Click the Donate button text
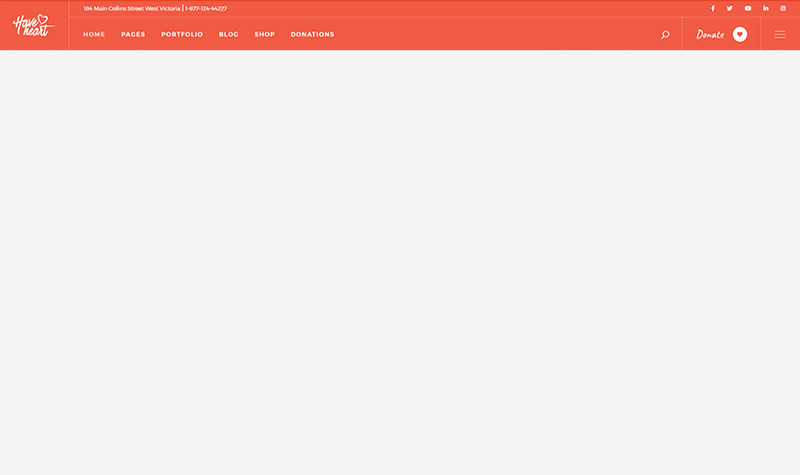This screenshot has width=800, height=475. pyautogui.click(x=710, y=35)
